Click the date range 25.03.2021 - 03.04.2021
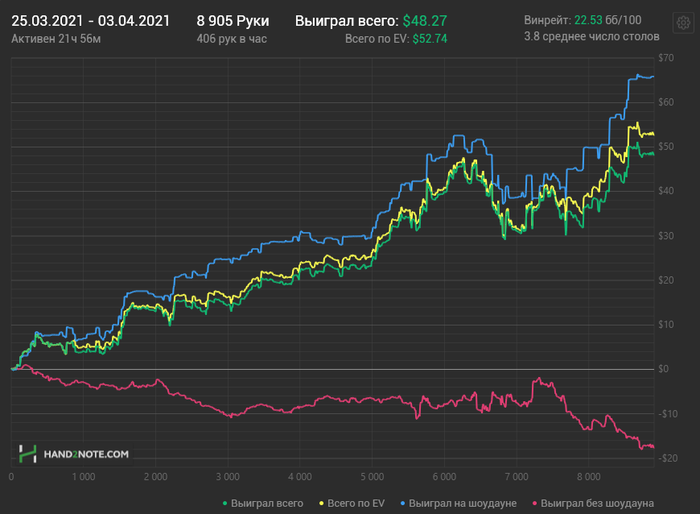Viewport: 700px width, 514px height. (x=91, y=21)
